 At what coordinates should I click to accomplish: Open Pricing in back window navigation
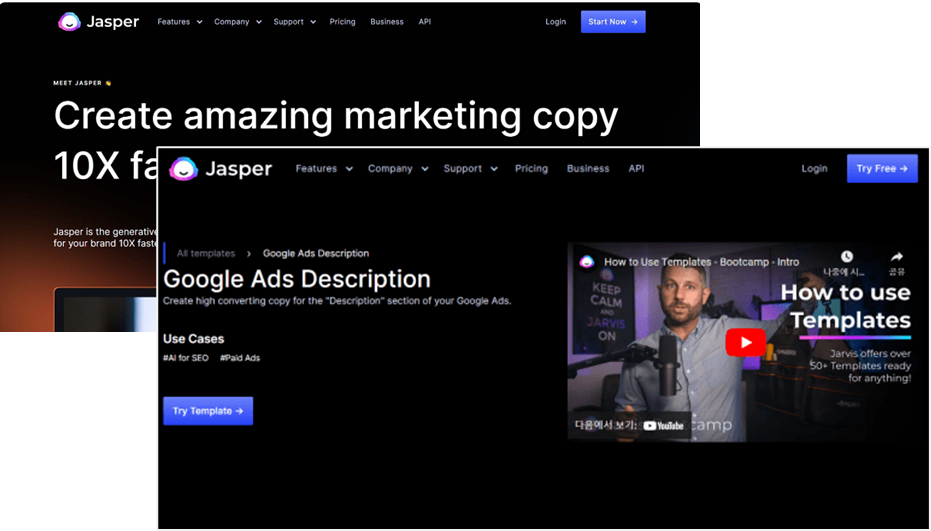(343, 22)
